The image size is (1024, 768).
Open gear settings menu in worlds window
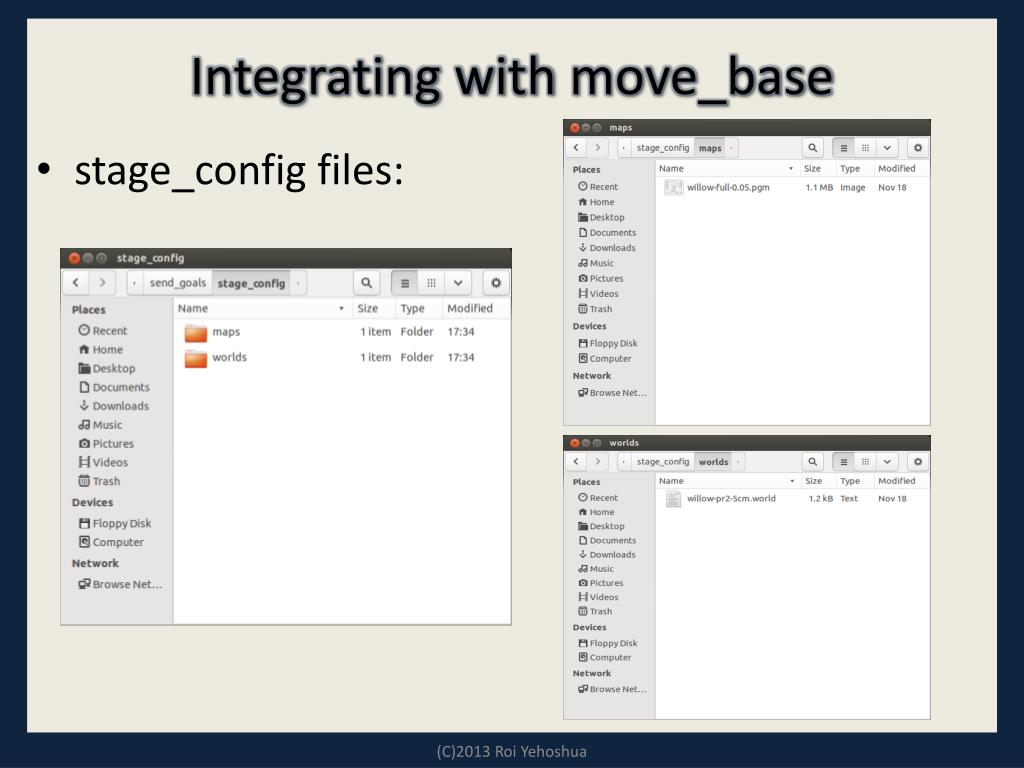[x=918, y=462]
